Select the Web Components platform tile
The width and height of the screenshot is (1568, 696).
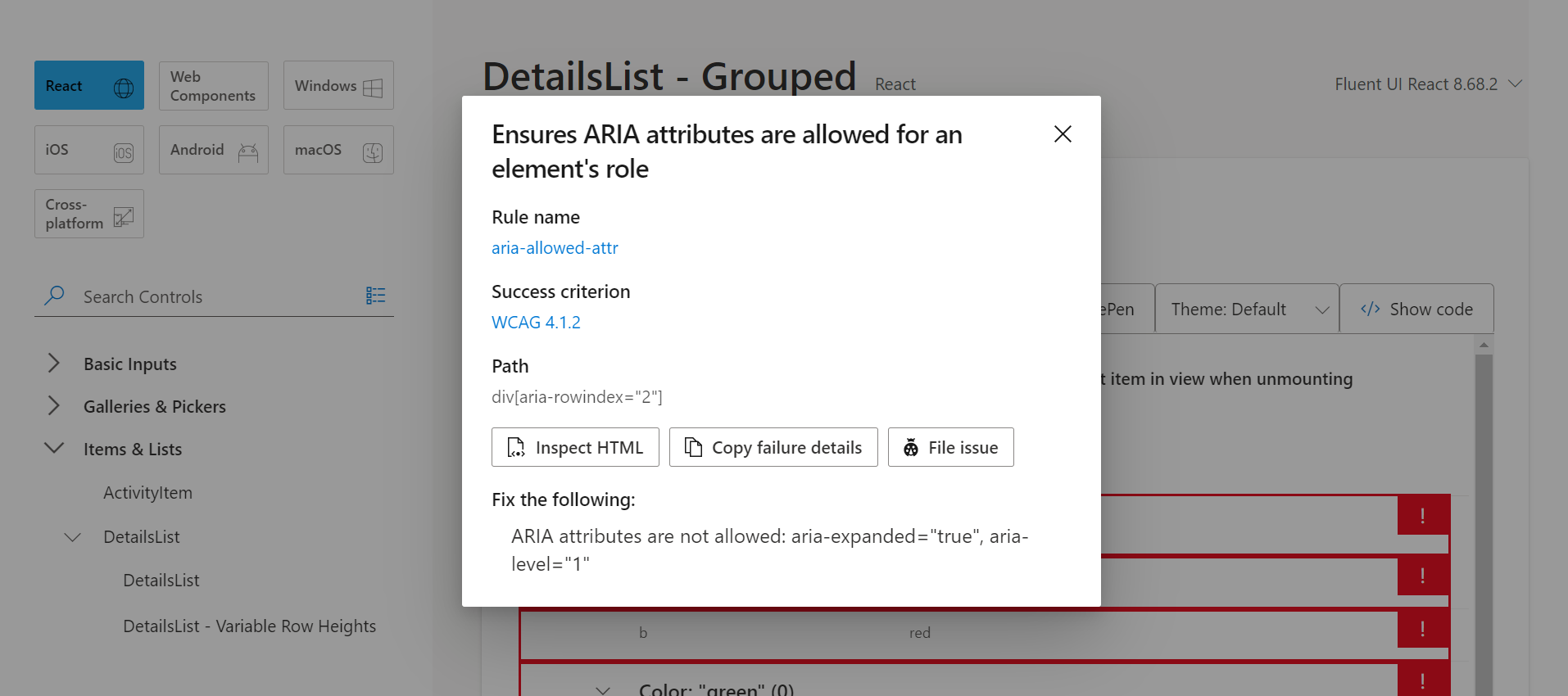tap(214, 85)
